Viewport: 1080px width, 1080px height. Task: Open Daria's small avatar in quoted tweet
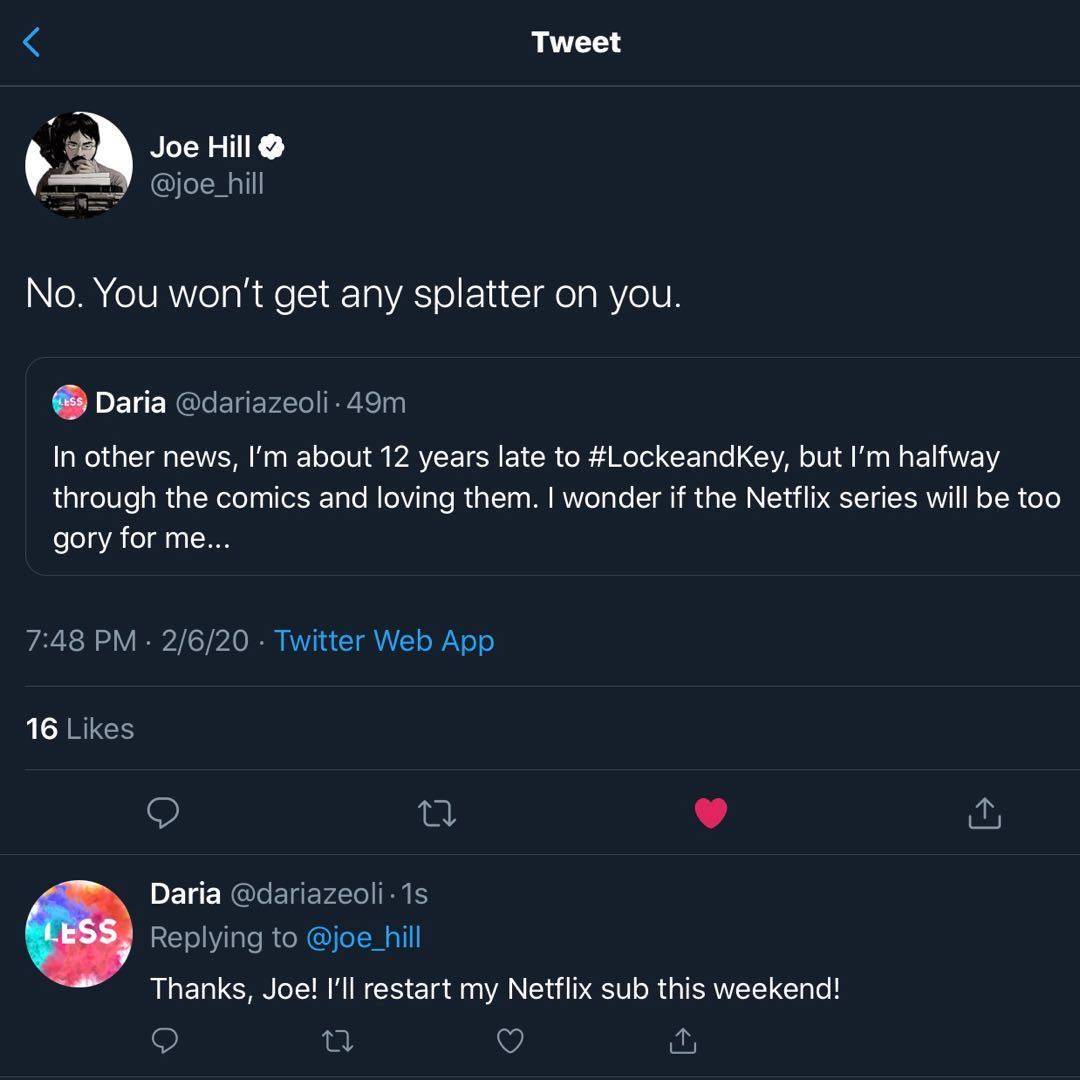coord(70,403)
